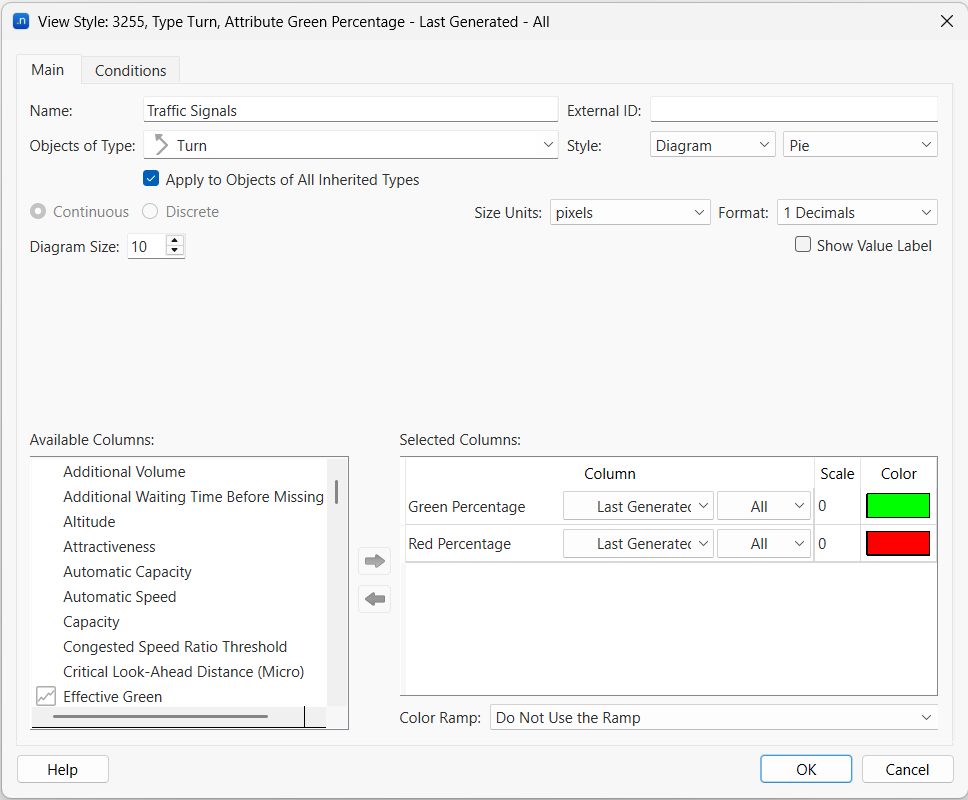Switch to the Conditions tab
The width and height of the screenshot is (968, 800).
click(130, 70)
